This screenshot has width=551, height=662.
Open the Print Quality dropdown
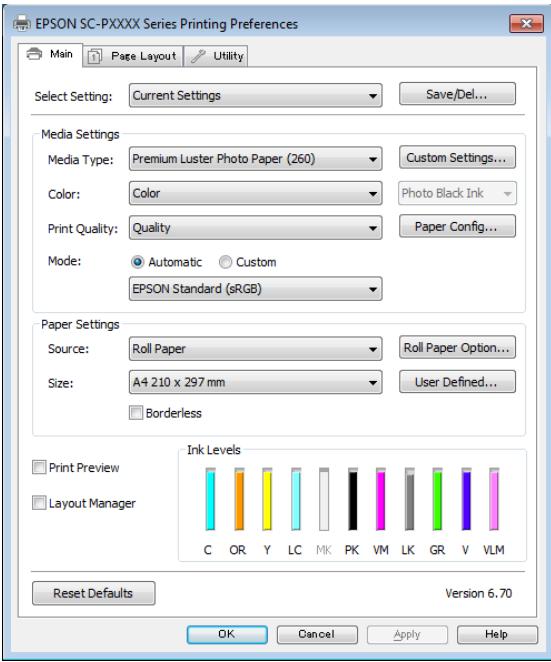point(255,228)
